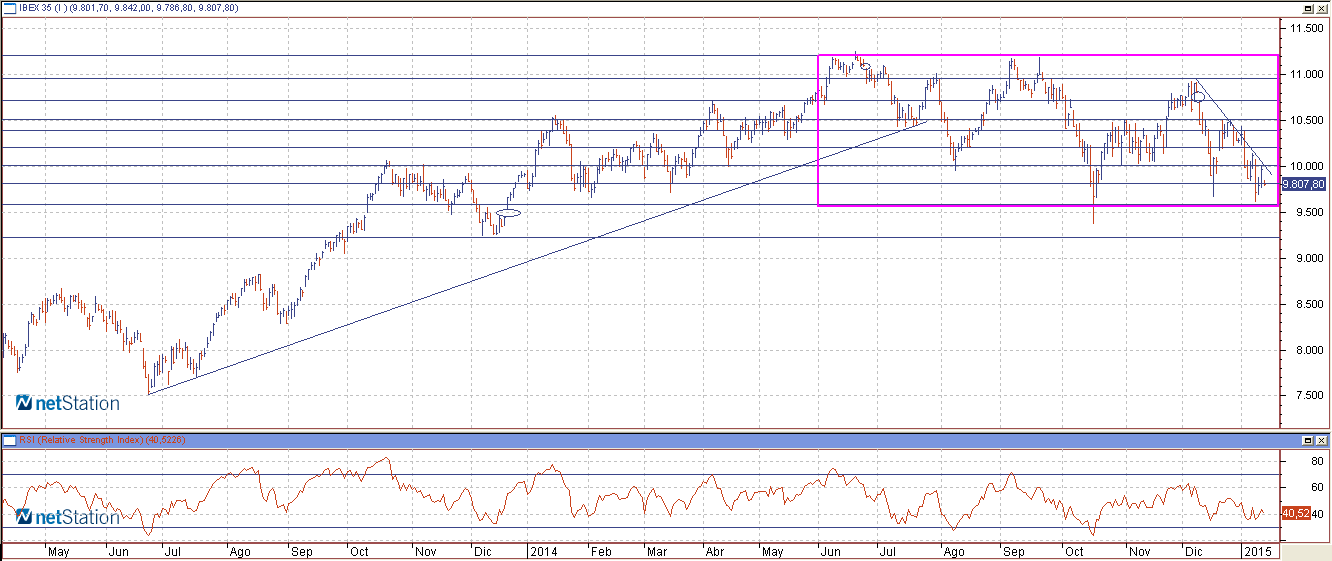1332x561 pixels.
Task: Click the 11.500 price axis label
Action: 1306,28
